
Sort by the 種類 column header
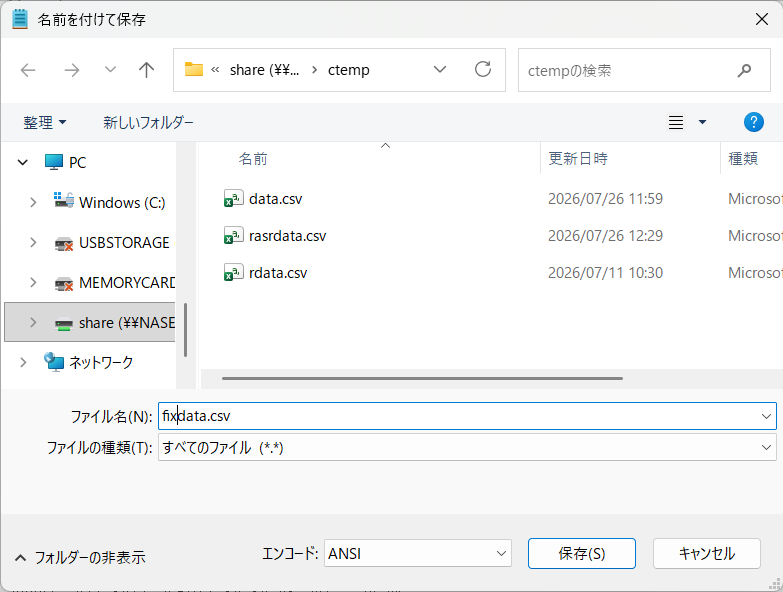pos(743,159)
